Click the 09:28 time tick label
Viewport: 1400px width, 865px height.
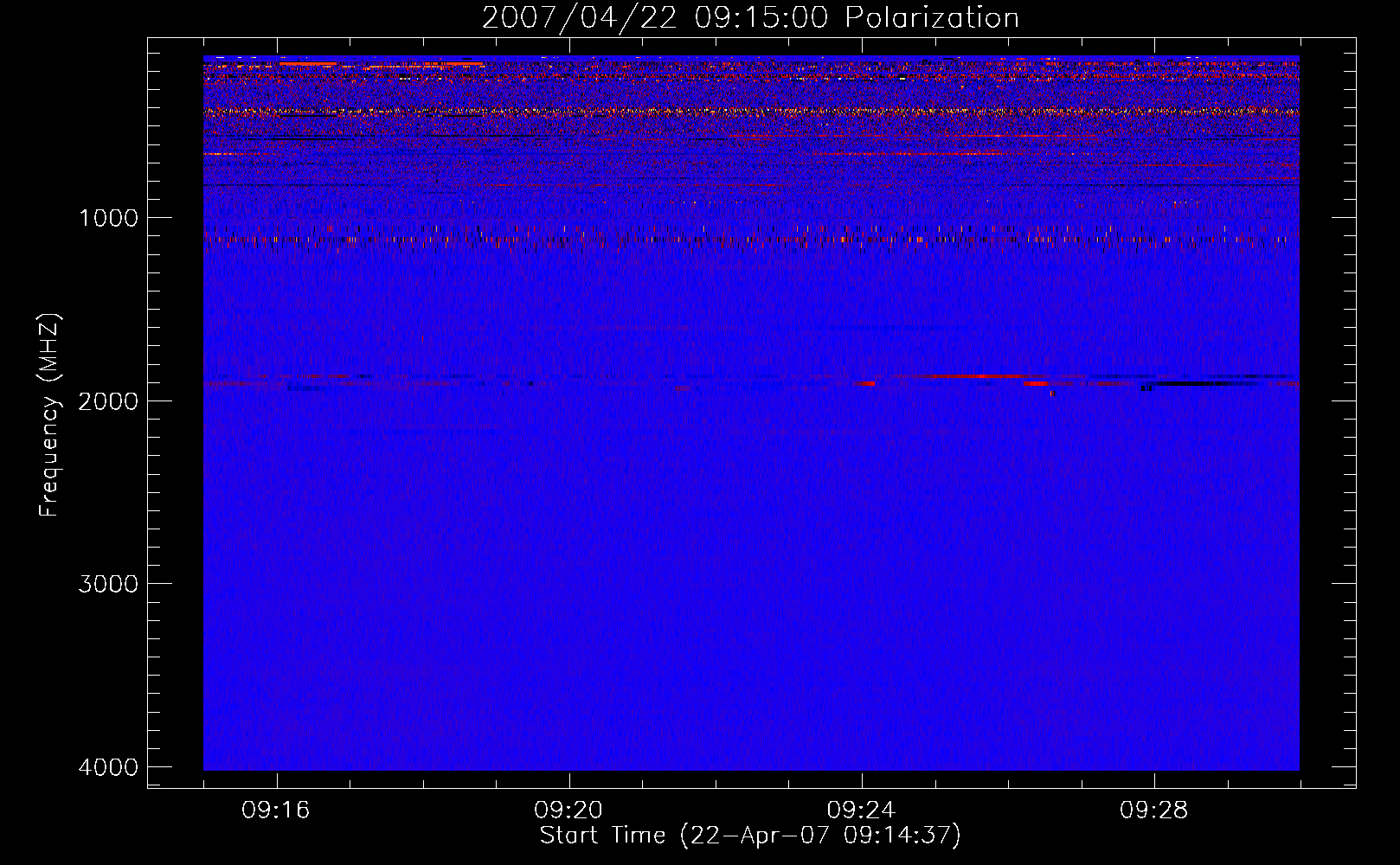coord(1154,811)
